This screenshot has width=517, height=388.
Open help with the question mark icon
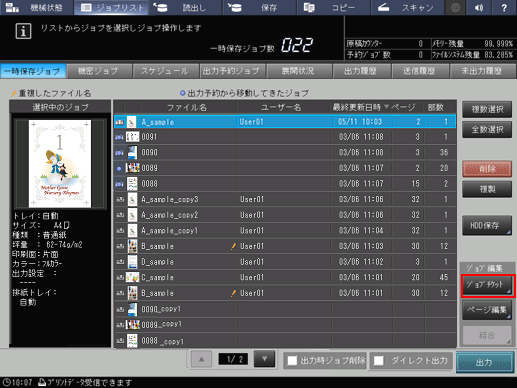tap(504, 7)
